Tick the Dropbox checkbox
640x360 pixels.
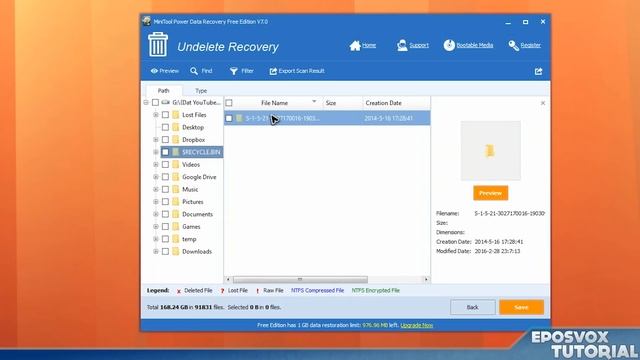[165, 140]
